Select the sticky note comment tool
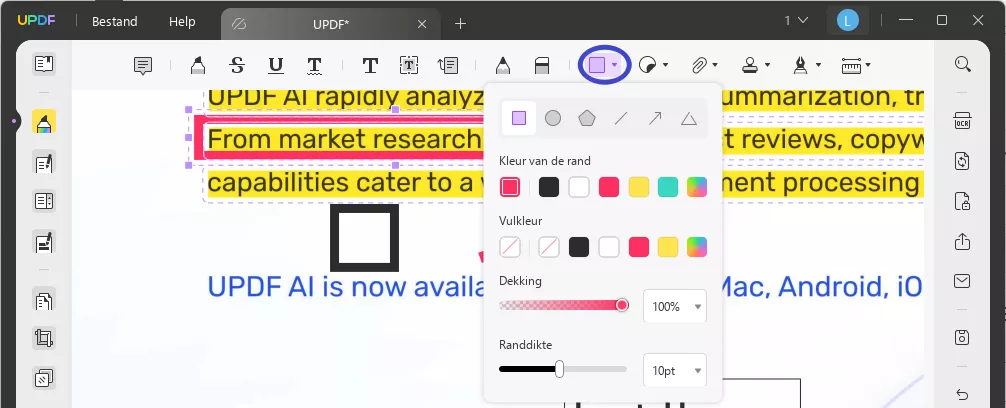 point(143,65)
